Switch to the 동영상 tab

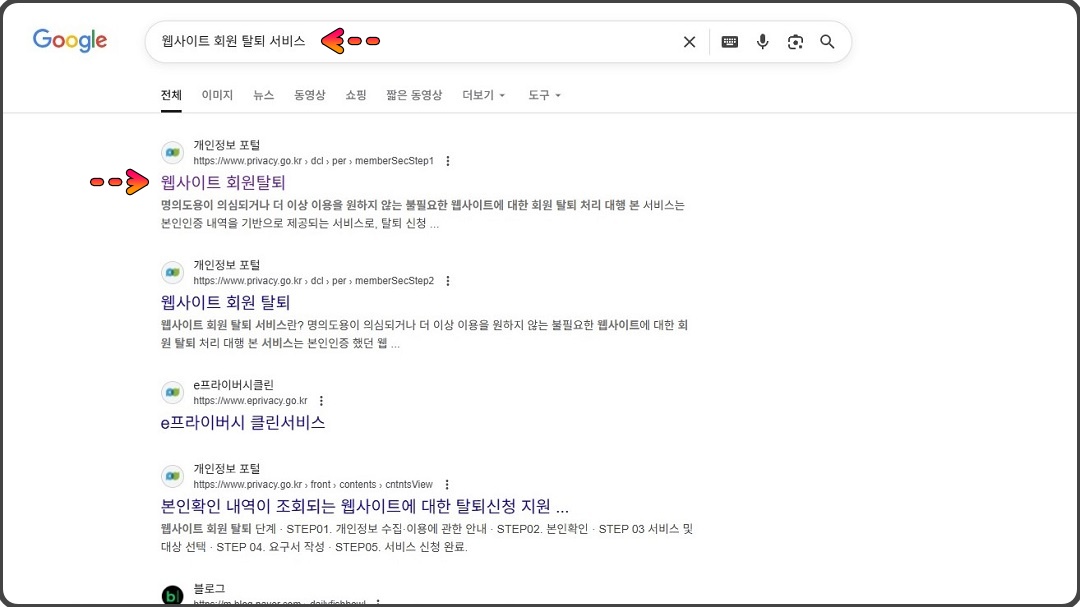[x=309, y=95]
